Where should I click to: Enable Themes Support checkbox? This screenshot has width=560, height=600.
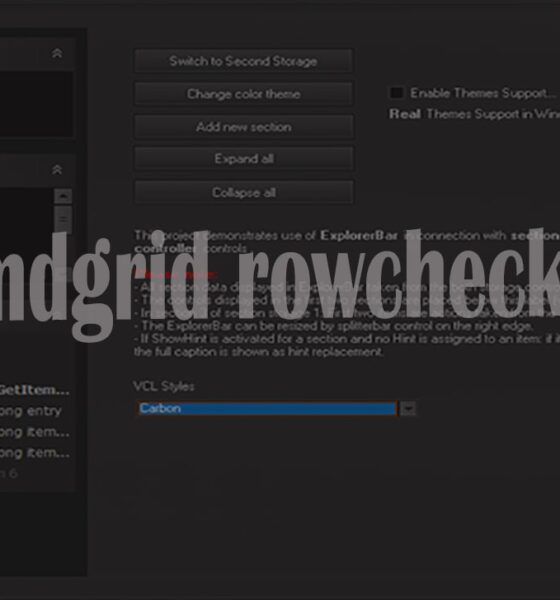397,93
